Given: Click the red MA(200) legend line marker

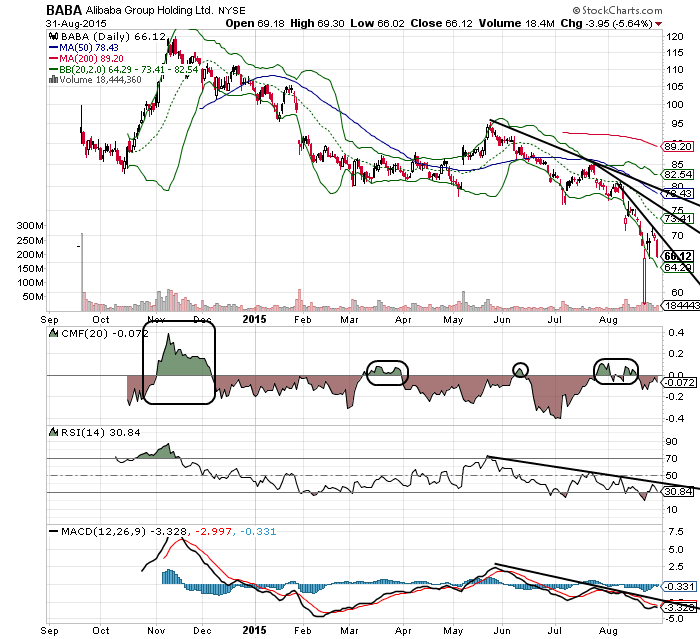Looking at the screenshot, I should [x=53, y=58].
